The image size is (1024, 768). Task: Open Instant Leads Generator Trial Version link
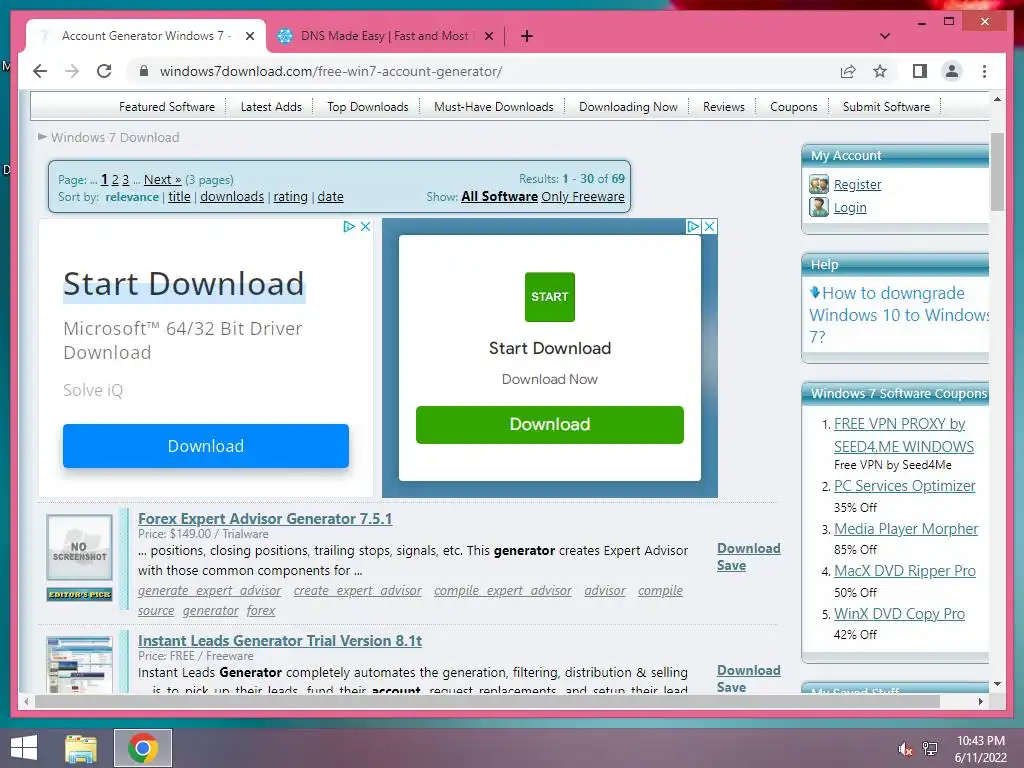(280, 641)
